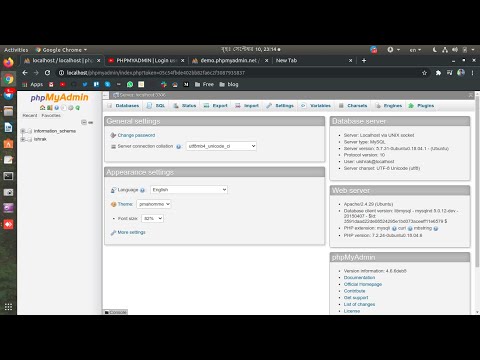Click the Chrome profile avatar

[461, 72]
